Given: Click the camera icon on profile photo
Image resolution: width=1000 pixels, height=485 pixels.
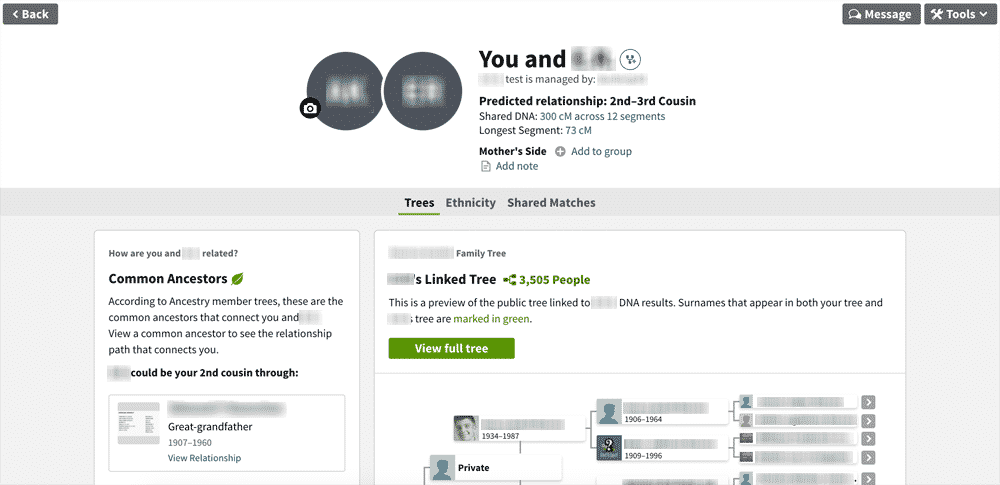Looking at the screenshot, I should [x=310, y=108].
